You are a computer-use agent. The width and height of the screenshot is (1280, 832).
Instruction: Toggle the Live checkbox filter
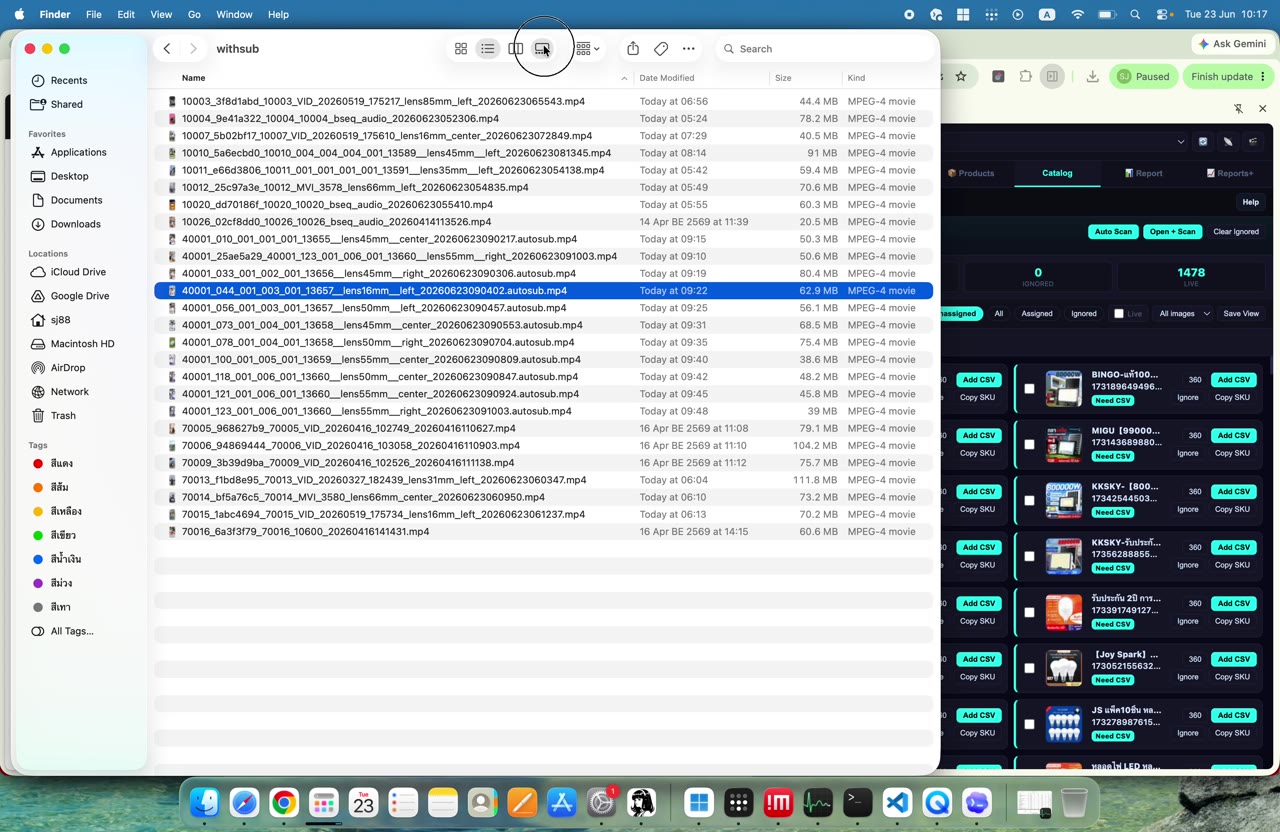coord(1119,314)
